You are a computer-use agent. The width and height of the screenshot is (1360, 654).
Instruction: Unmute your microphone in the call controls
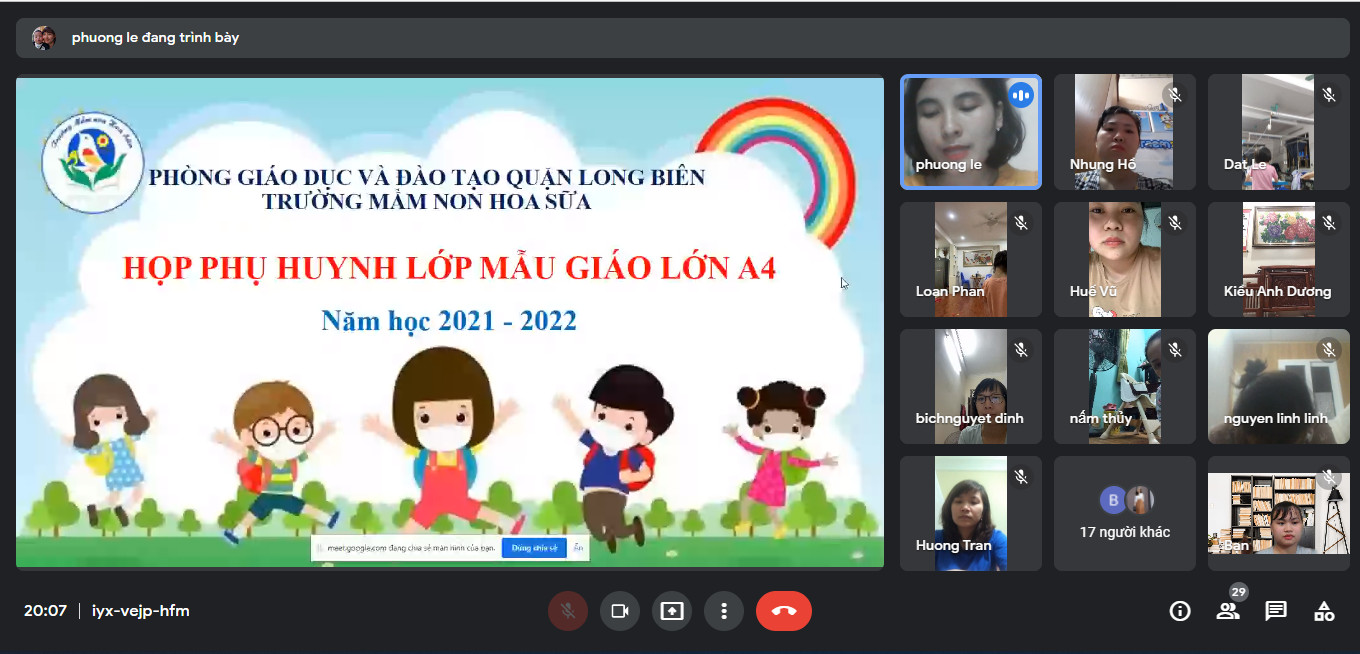(x=568, y=611)
